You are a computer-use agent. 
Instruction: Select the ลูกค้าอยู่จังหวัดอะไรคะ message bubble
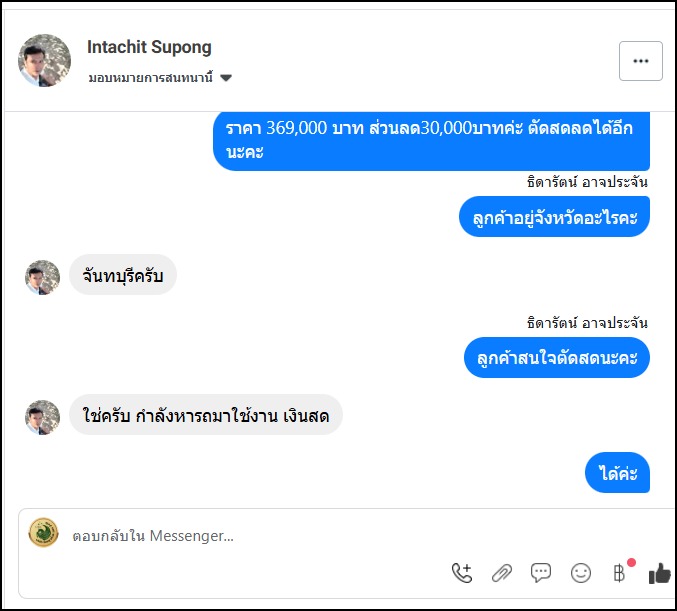pyautogui.click(x=555, y=216)
